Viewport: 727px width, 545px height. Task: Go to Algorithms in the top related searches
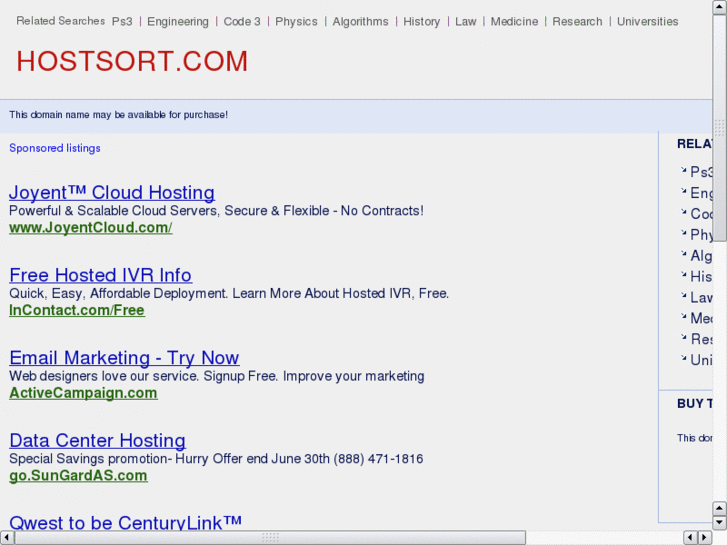(x=360, y=21)
